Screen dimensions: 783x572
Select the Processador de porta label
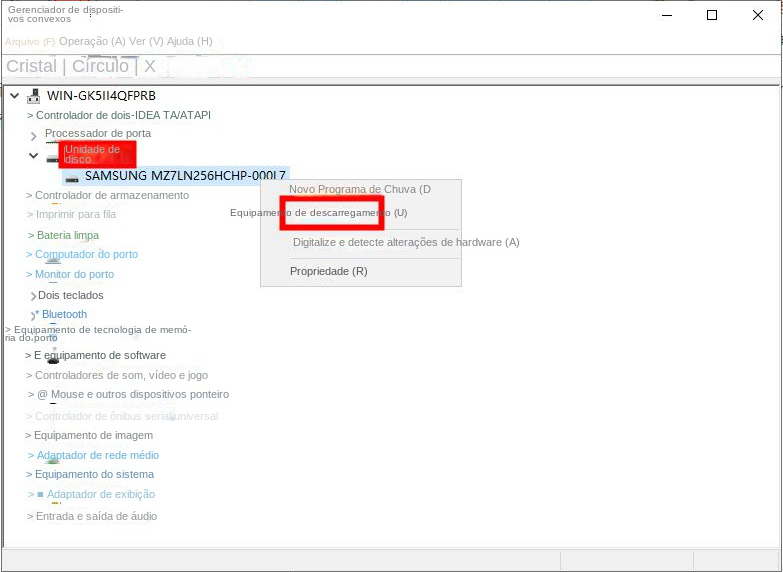click(98, 133)
